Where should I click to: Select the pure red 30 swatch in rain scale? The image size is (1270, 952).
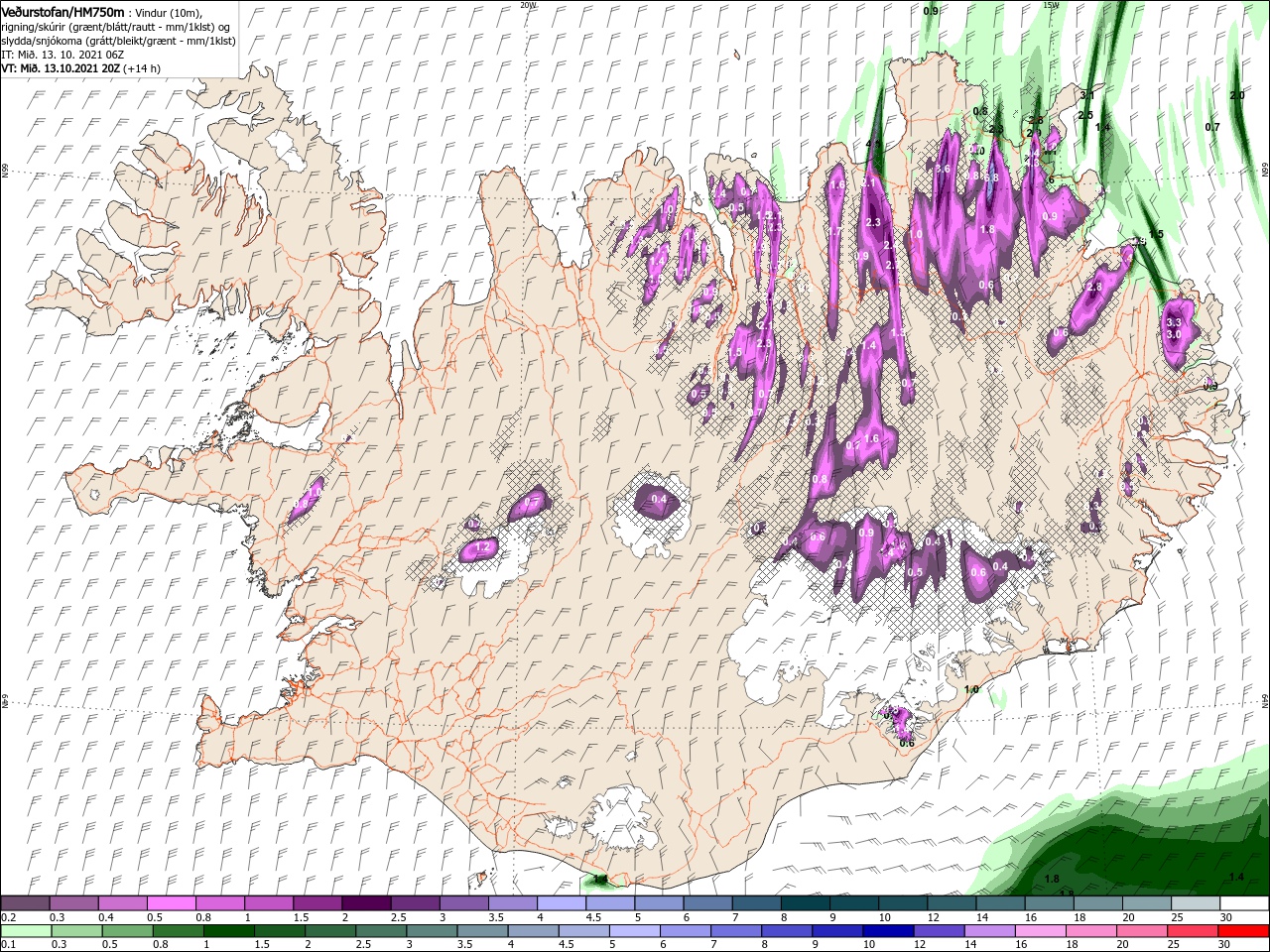tap(1242, 931)
